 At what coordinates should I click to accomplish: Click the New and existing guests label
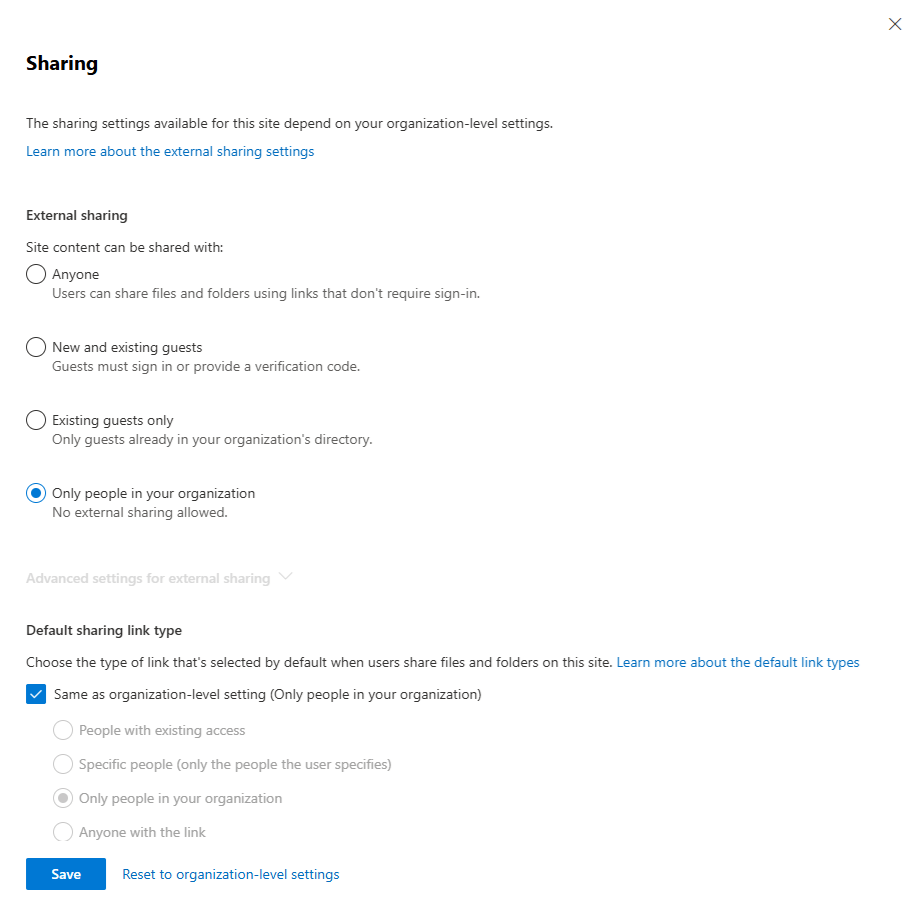(127, 347)
